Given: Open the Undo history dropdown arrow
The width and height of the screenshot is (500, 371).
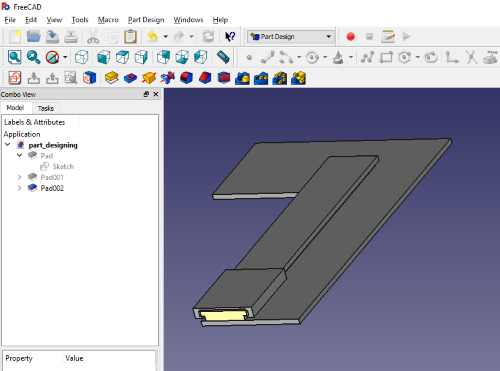Looking at the screenshot, I should click(165, 37).
